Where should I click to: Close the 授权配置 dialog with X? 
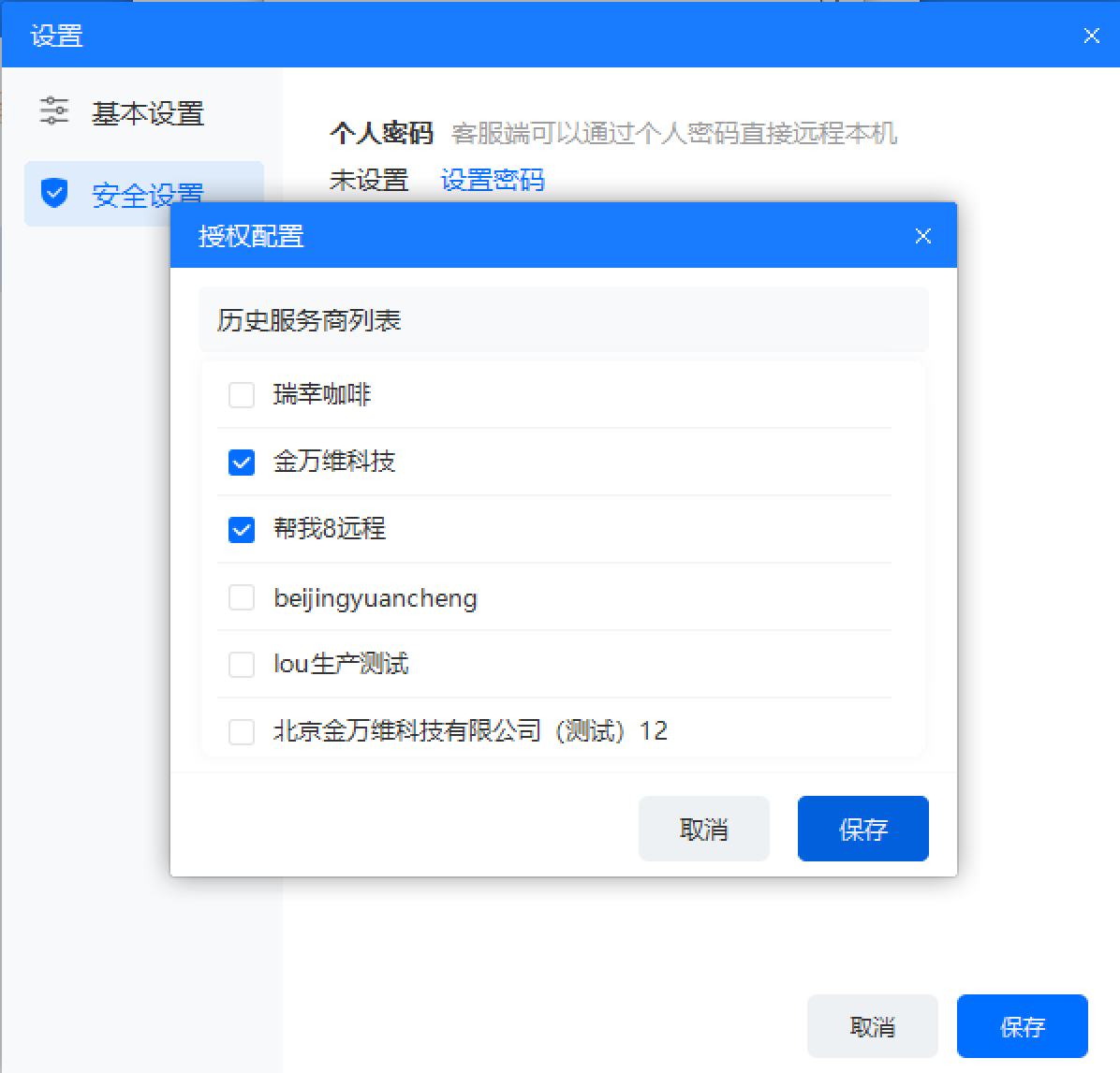(922, 236)
